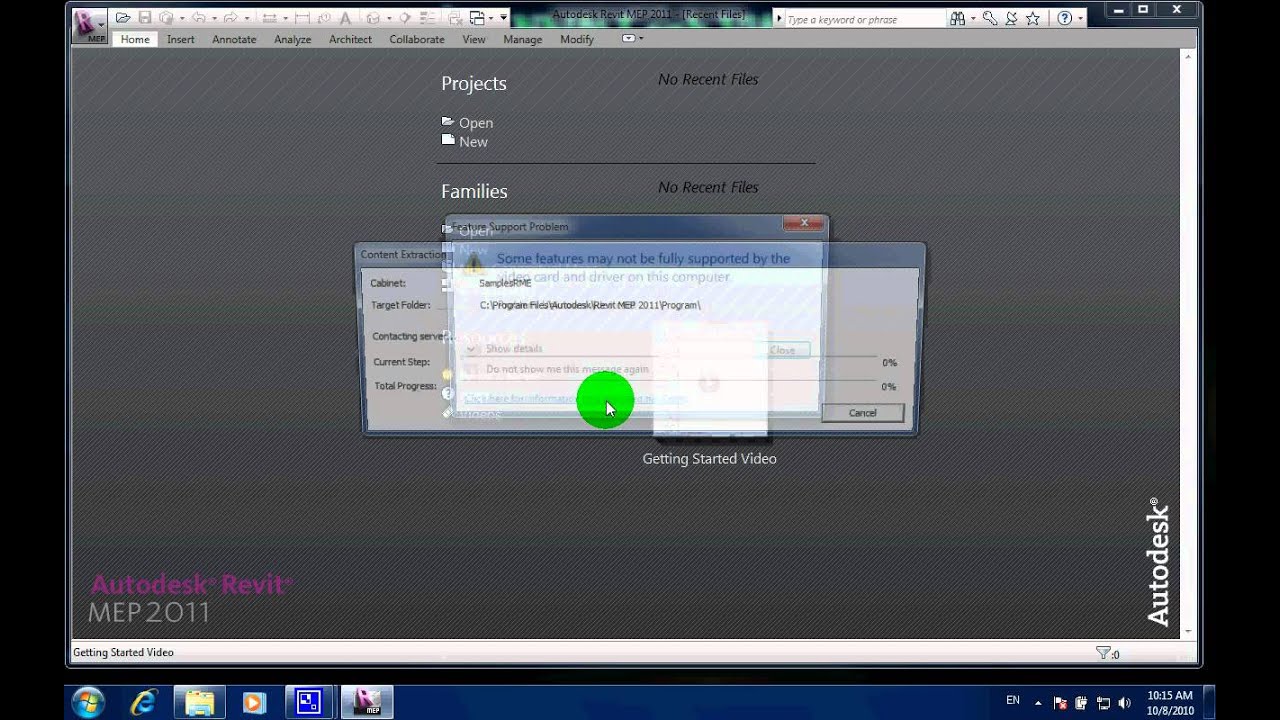1280x720 pixels.
Task: Click the Getting Started Video link
Action: tap(709, 458)
